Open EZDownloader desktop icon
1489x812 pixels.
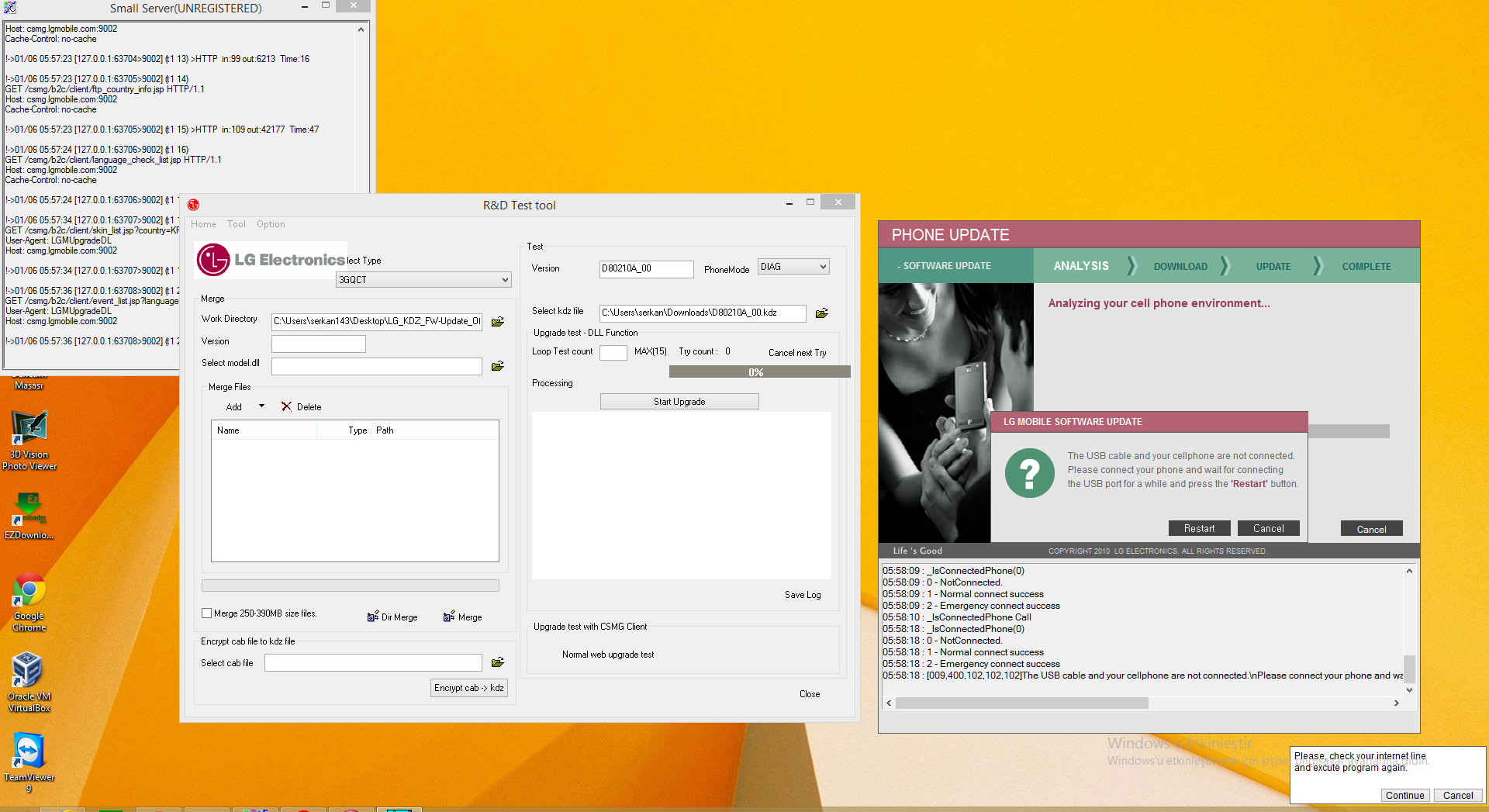coord(29,516)
